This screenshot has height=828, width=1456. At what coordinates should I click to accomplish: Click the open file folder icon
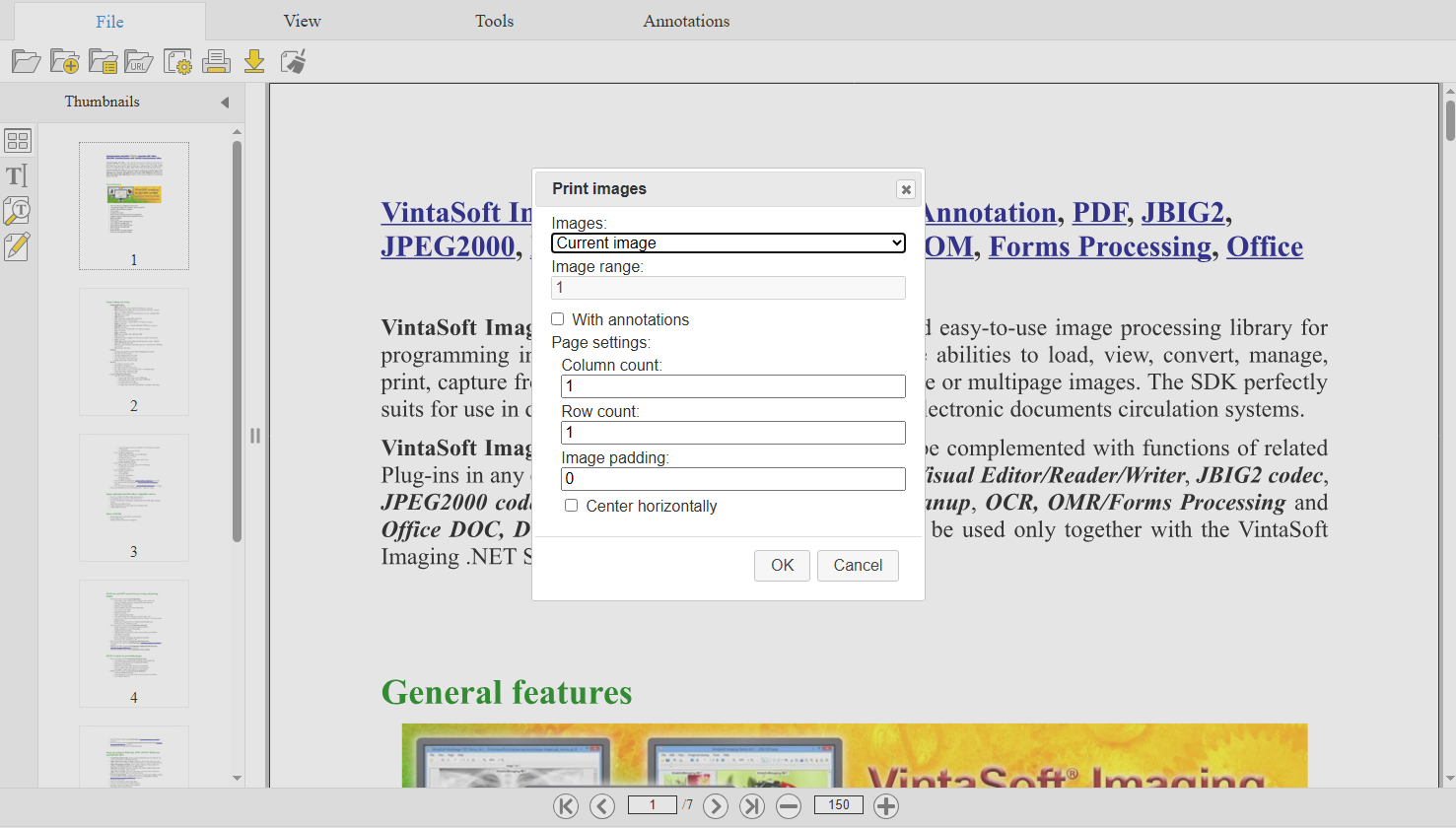26,62
